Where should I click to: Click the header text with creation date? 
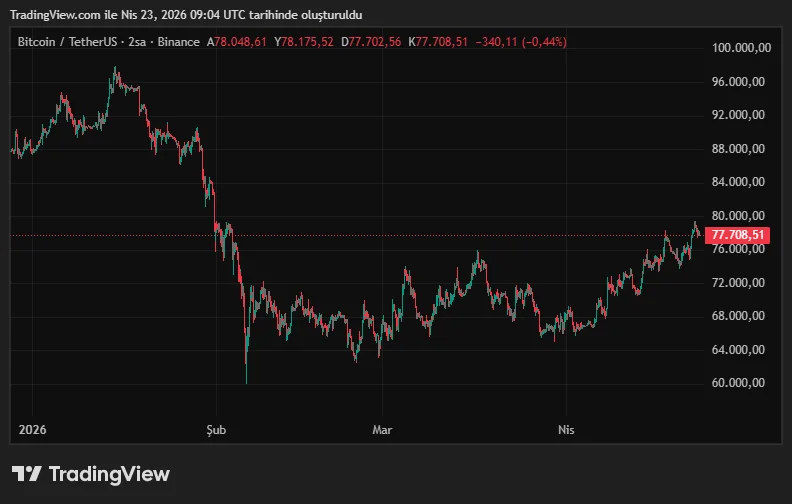click(187, 15)
